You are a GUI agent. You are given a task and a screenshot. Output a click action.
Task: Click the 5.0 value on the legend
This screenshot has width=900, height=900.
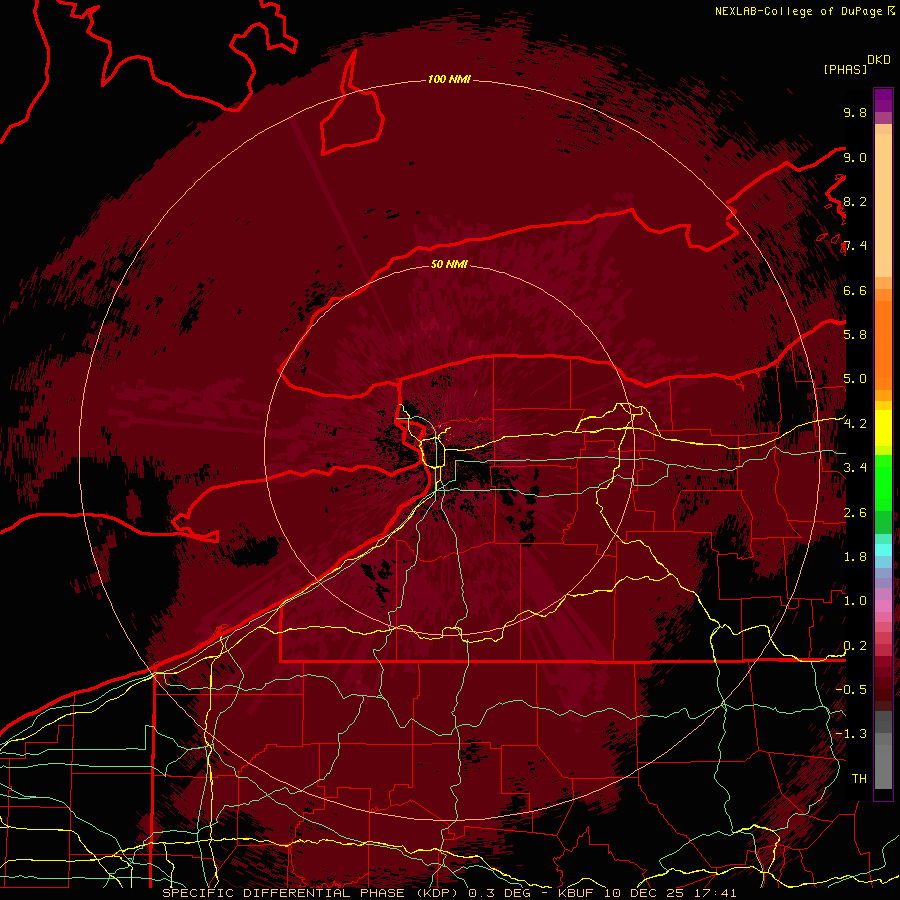click(855, 379)
